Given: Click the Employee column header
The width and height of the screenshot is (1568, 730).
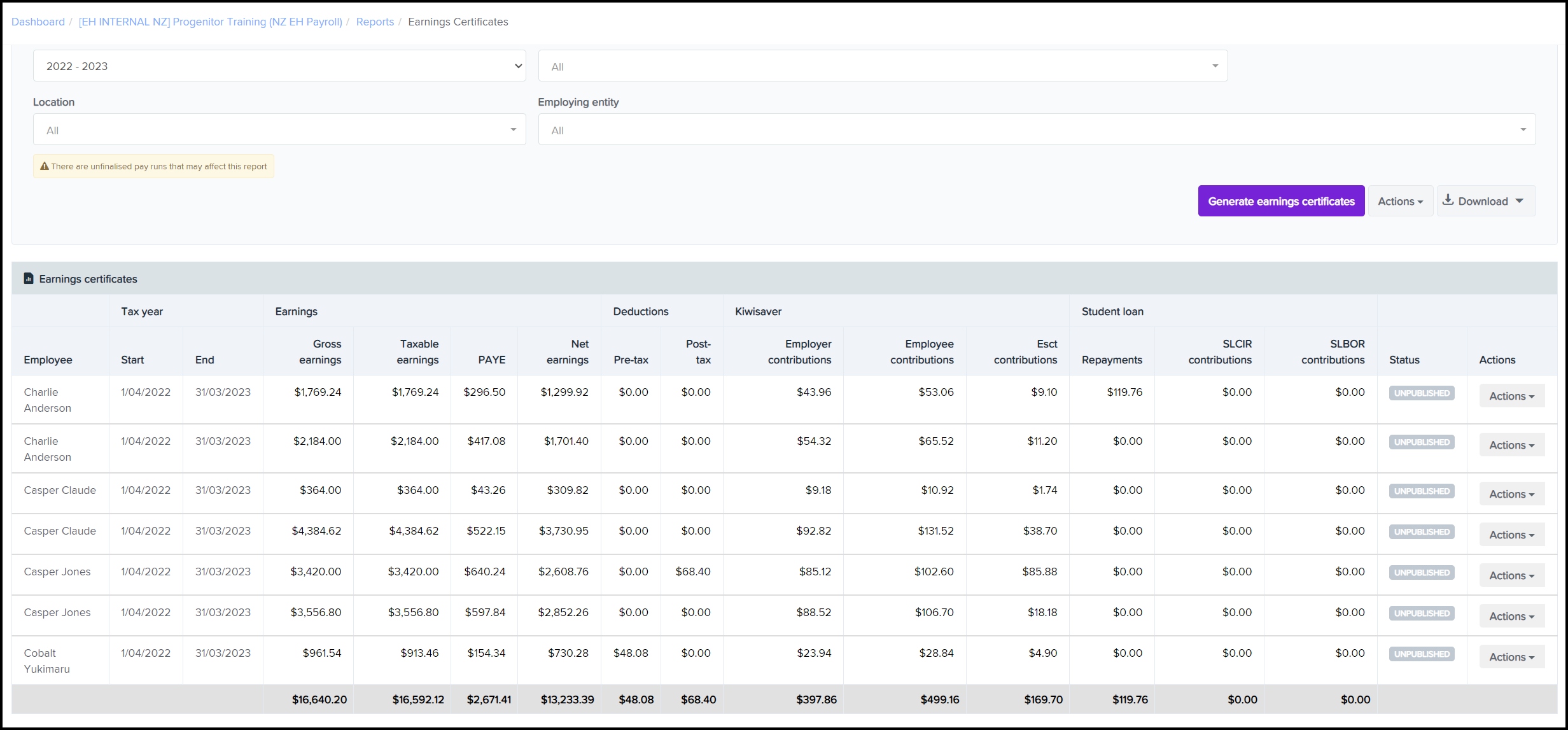Looking at the screenshot, I should (48, 360).
